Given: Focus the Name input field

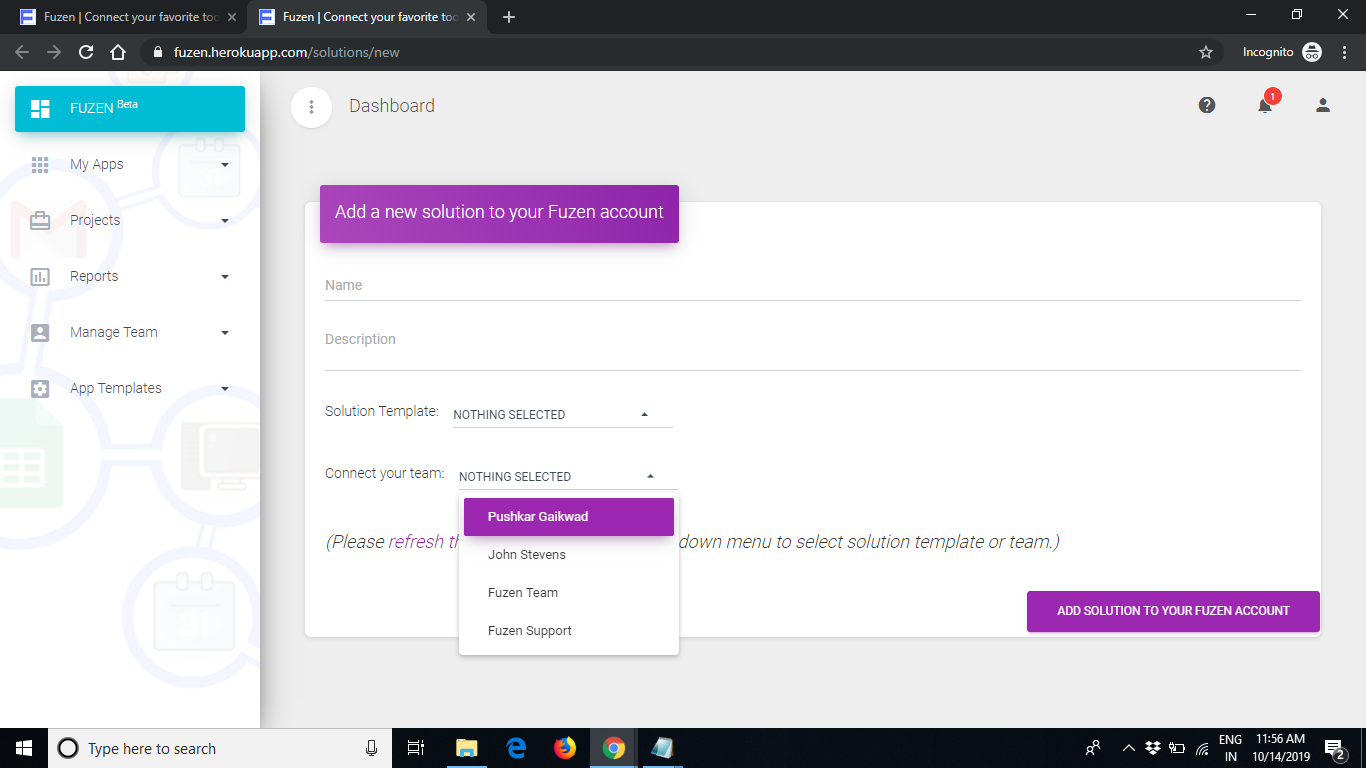Looking at the screenshot, I should [812, 286].
